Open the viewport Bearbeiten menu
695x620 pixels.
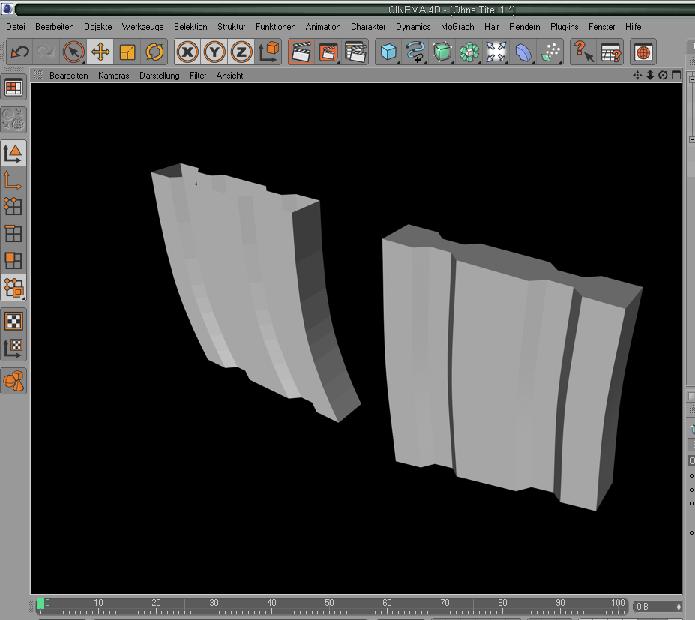(69, 76)
